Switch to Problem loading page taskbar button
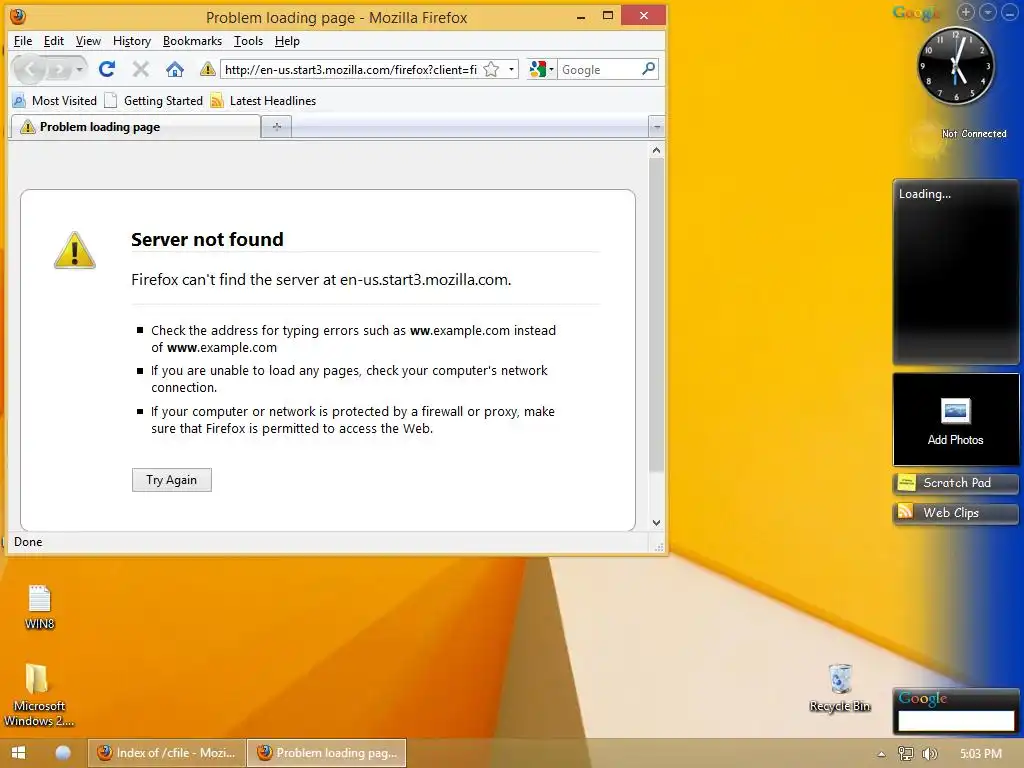 coord(327,752)
